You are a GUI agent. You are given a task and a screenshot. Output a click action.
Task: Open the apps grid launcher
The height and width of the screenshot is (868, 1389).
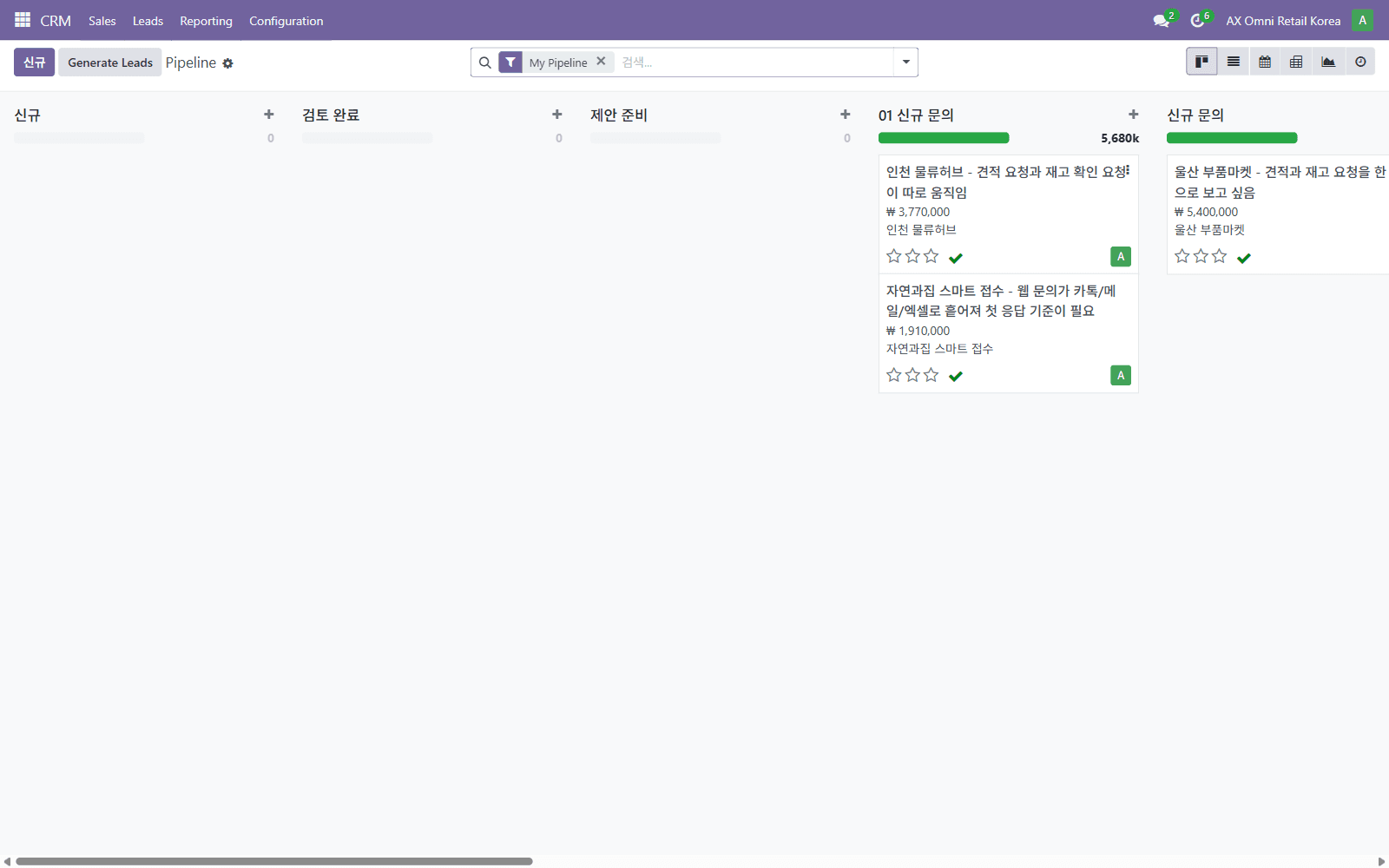pyautogui.click(x=23, y=20)
